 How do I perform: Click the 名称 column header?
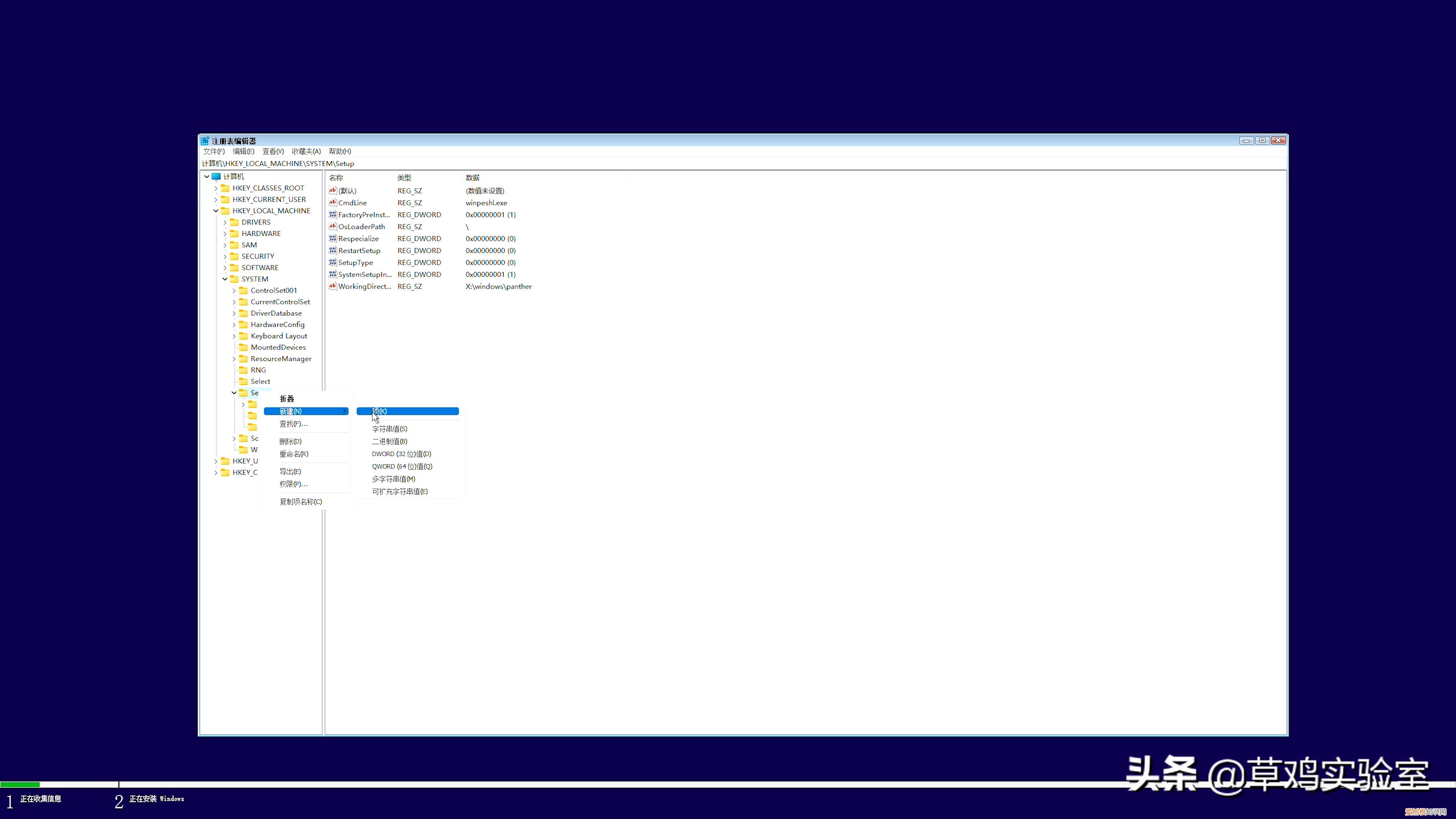coord(336,177)
